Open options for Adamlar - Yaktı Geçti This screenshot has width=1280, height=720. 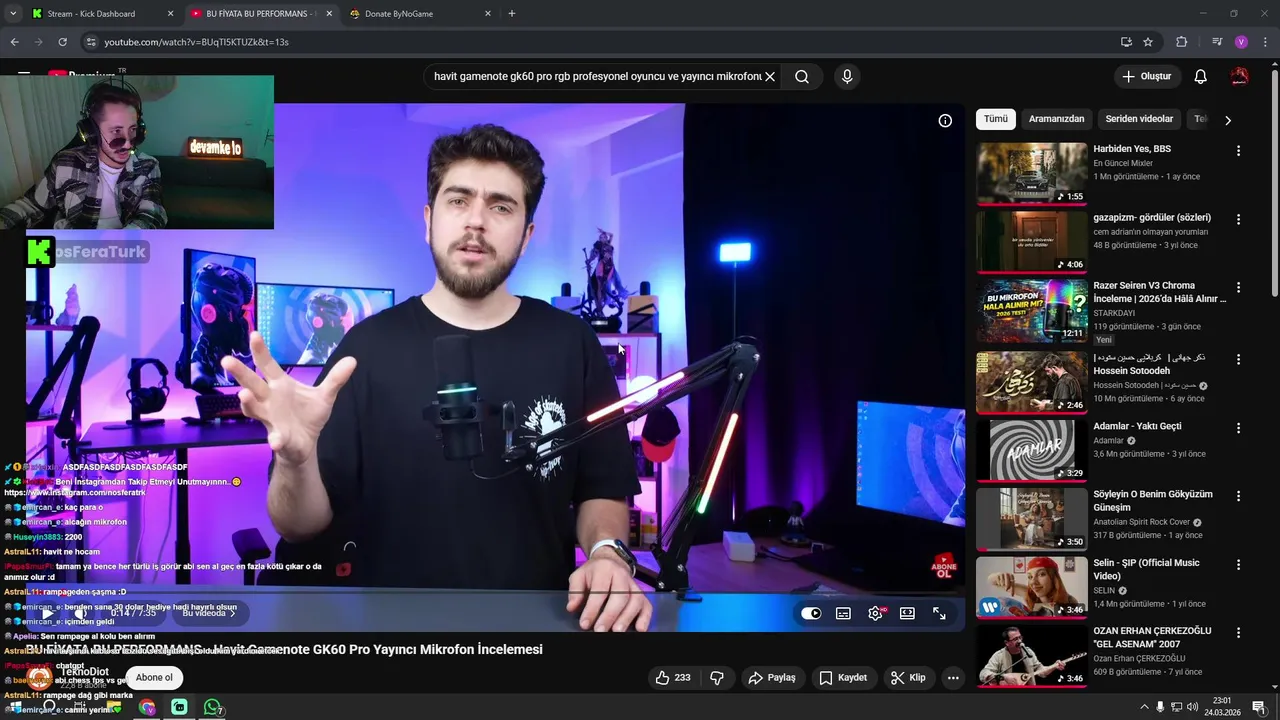pos(1238,428)
